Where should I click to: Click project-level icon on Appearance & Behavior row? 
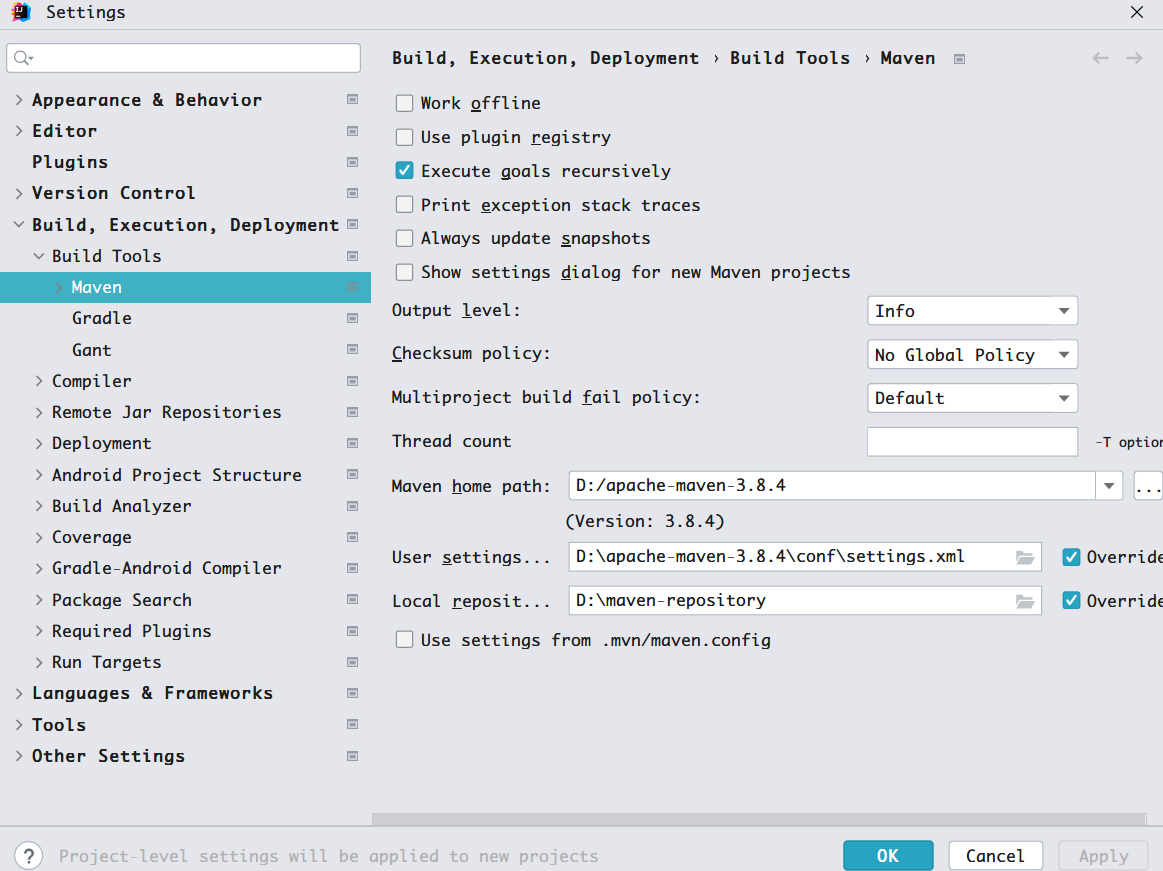point(352,99)
